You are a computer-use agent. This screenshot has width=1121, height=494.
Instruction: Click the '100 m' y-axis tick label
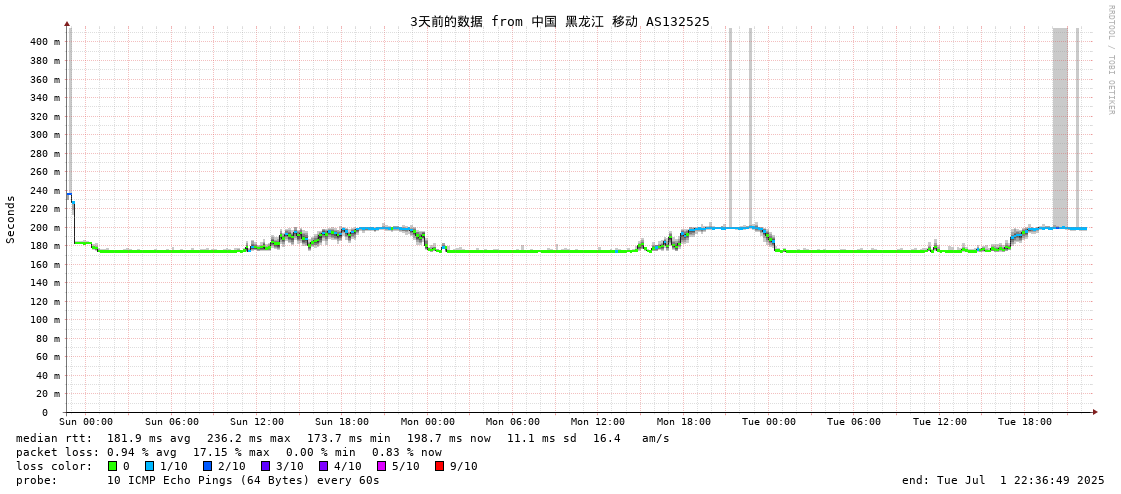[46, 320]
